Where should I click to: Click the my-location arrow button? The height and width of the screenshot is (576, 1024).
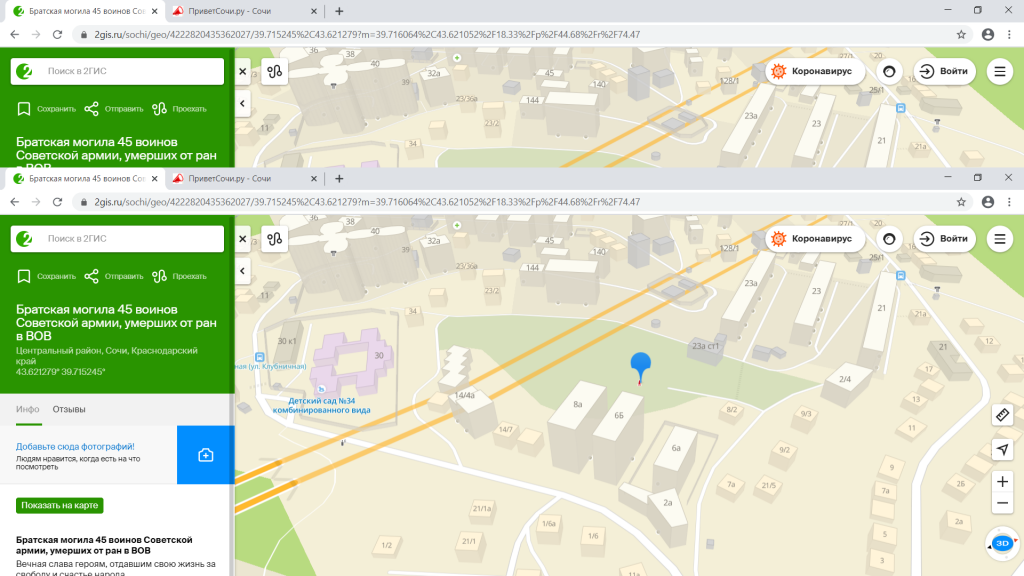(1002, 449)
